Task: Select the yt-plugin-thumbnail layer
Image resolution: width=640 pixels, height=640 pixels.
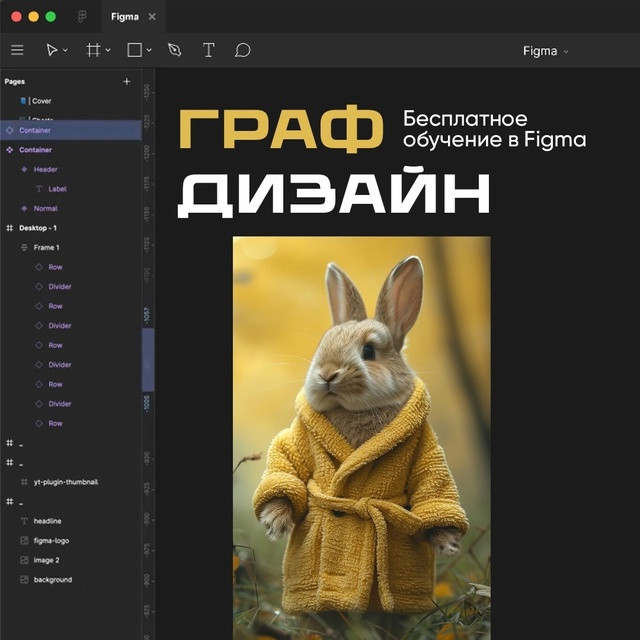Action: (66, 482)
